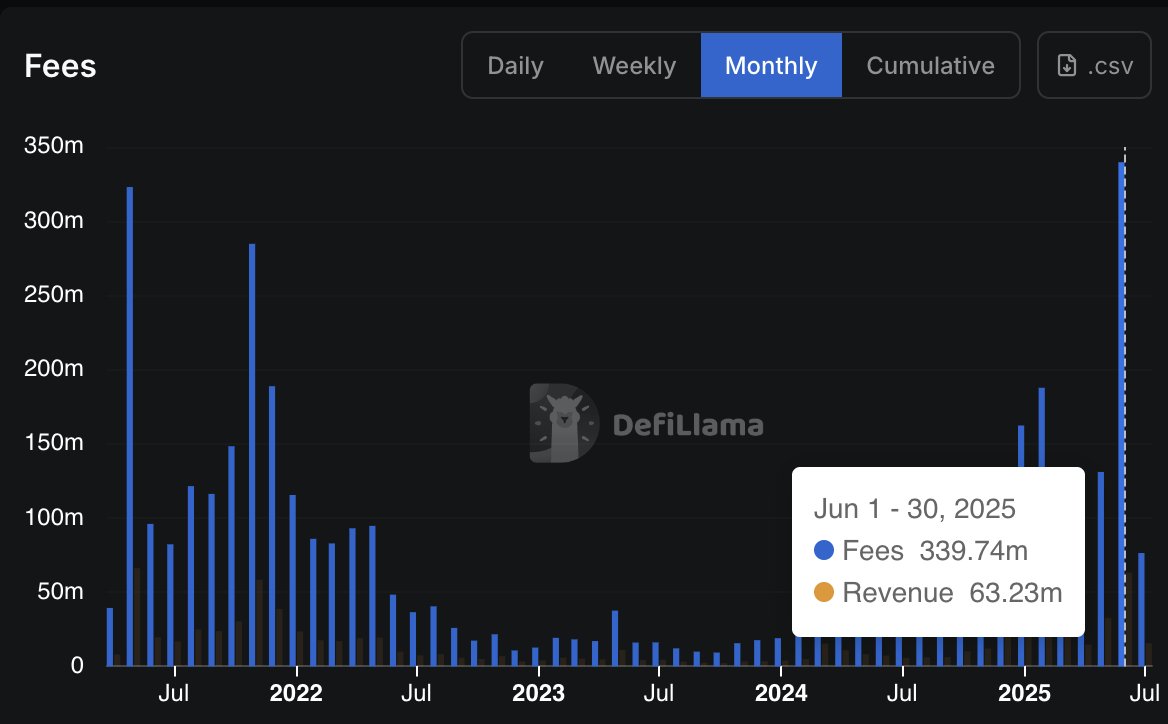Screen dimensions: 1168x724
Task: Click the 200m y-axis label
Action: [54, 368]
